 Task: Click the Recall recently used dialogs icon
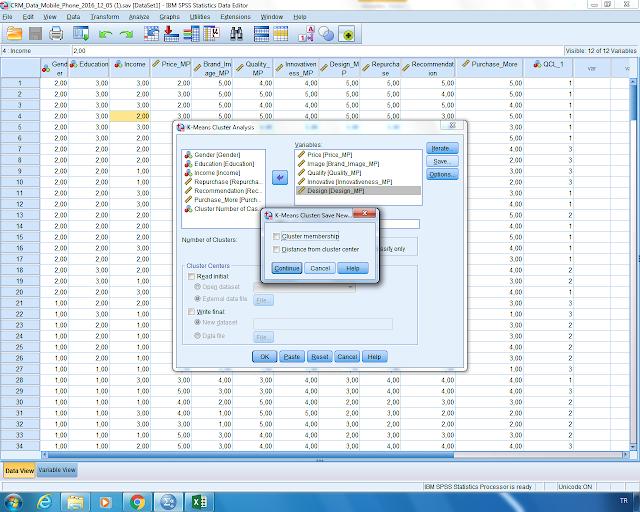[81, 33]
